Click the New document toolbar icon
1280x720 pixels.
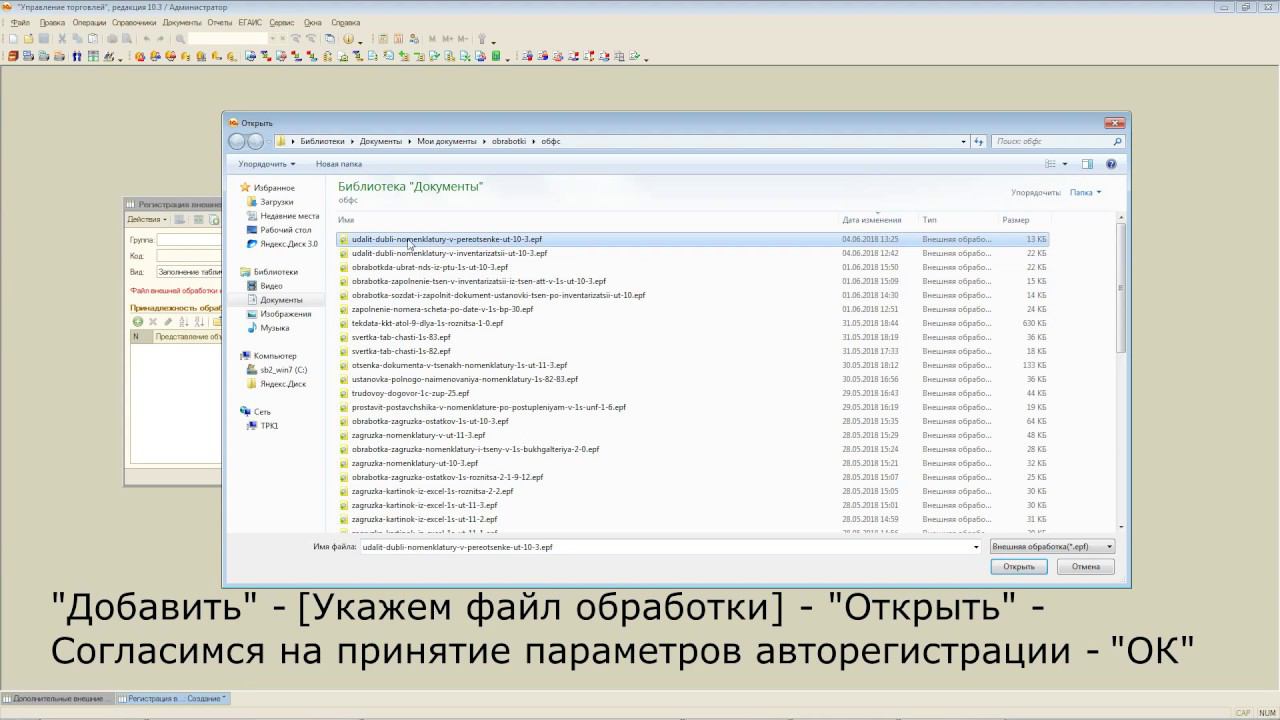point(13,39)
